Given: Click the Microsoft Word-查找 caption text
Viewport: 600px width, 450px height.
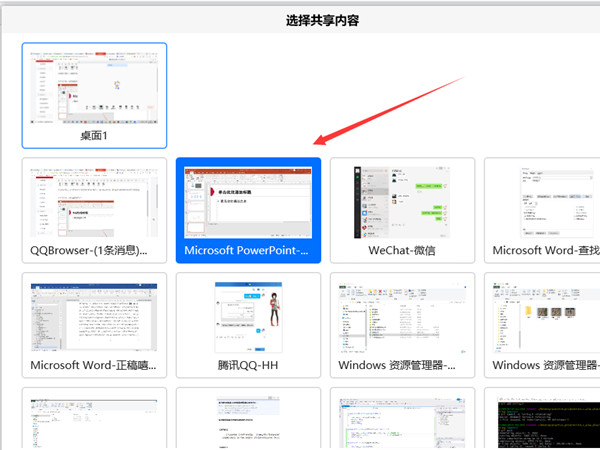Looking at the screenshot, I should [x=545, y=250].
